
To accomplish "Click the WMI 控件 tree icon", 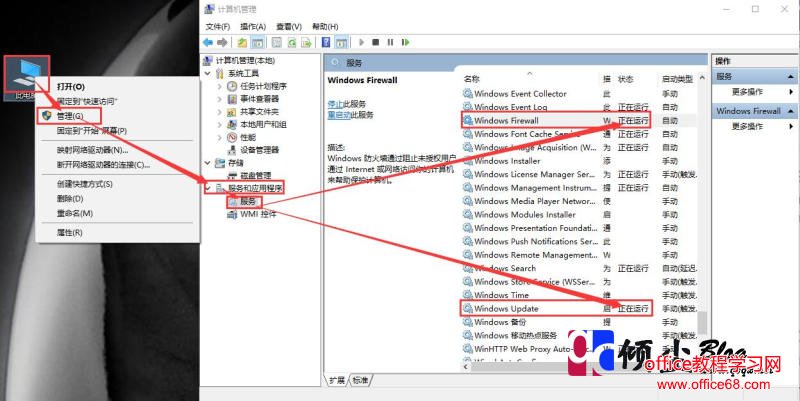I will pos(232,214).
